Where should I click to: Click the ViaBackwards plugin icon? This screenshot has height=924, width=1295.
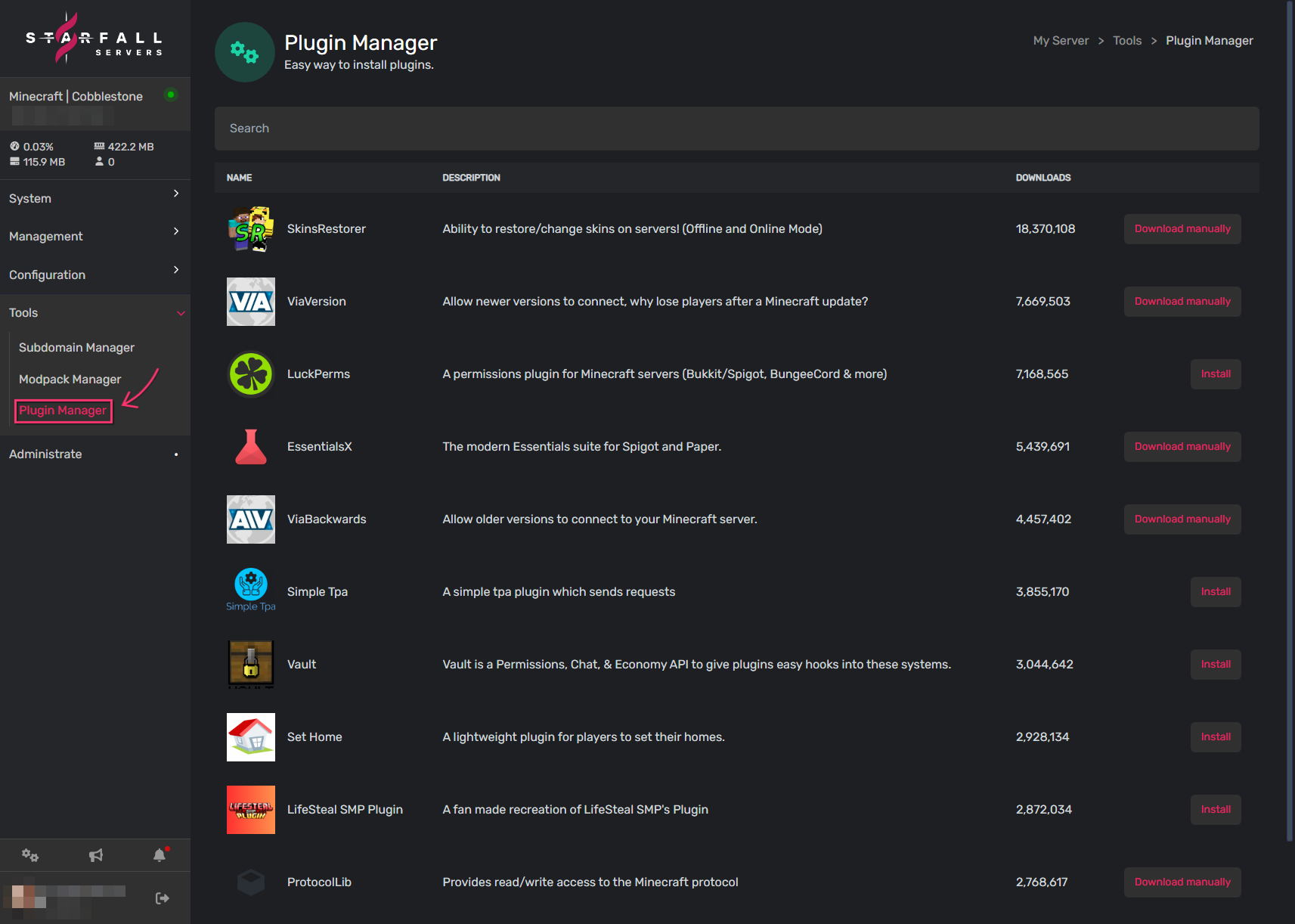251,519
